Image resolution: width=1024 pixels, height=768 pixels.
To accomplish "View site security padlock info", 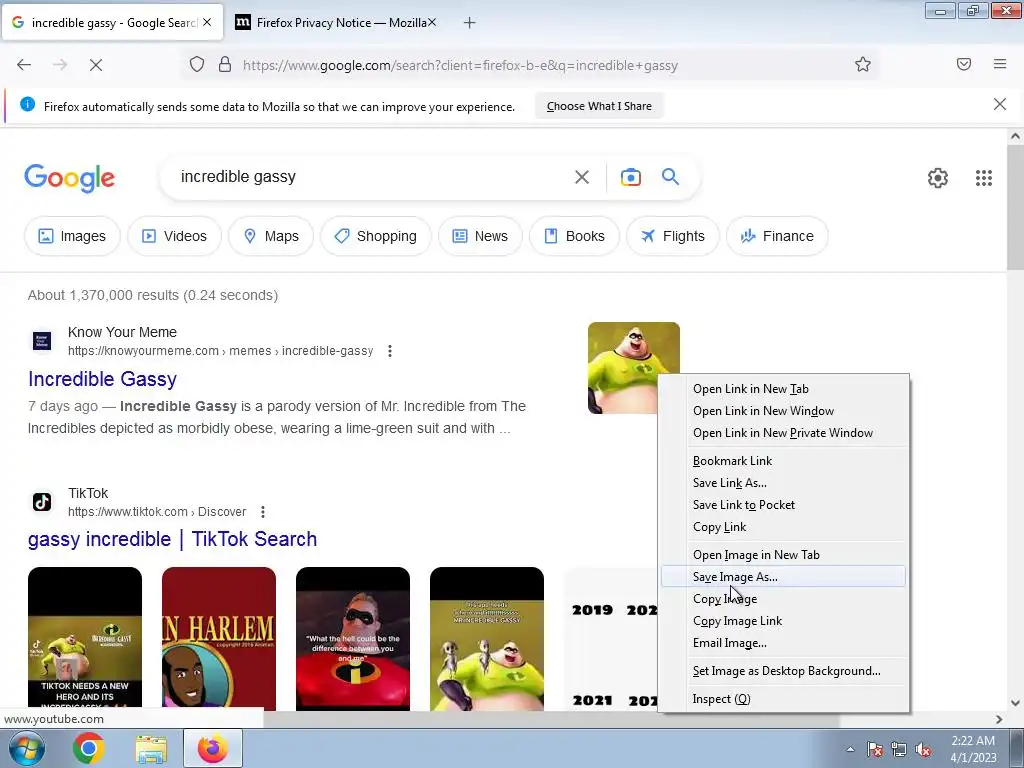I will [x=225, y=65].
